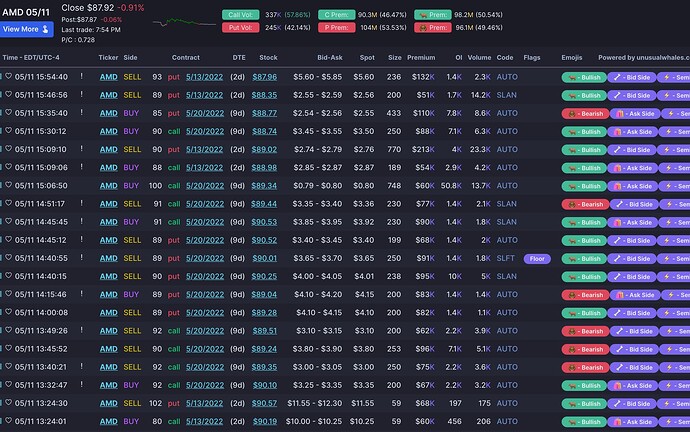This screenshot has width=690, height=432.
Task: Click Bearish tag on the 14:51:17 row
Action: point(585,204)
